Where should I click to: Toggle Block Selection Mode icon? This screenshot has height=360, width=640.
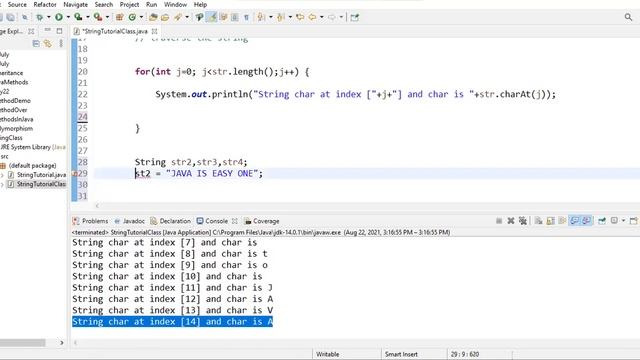click(x=235, y=17)
